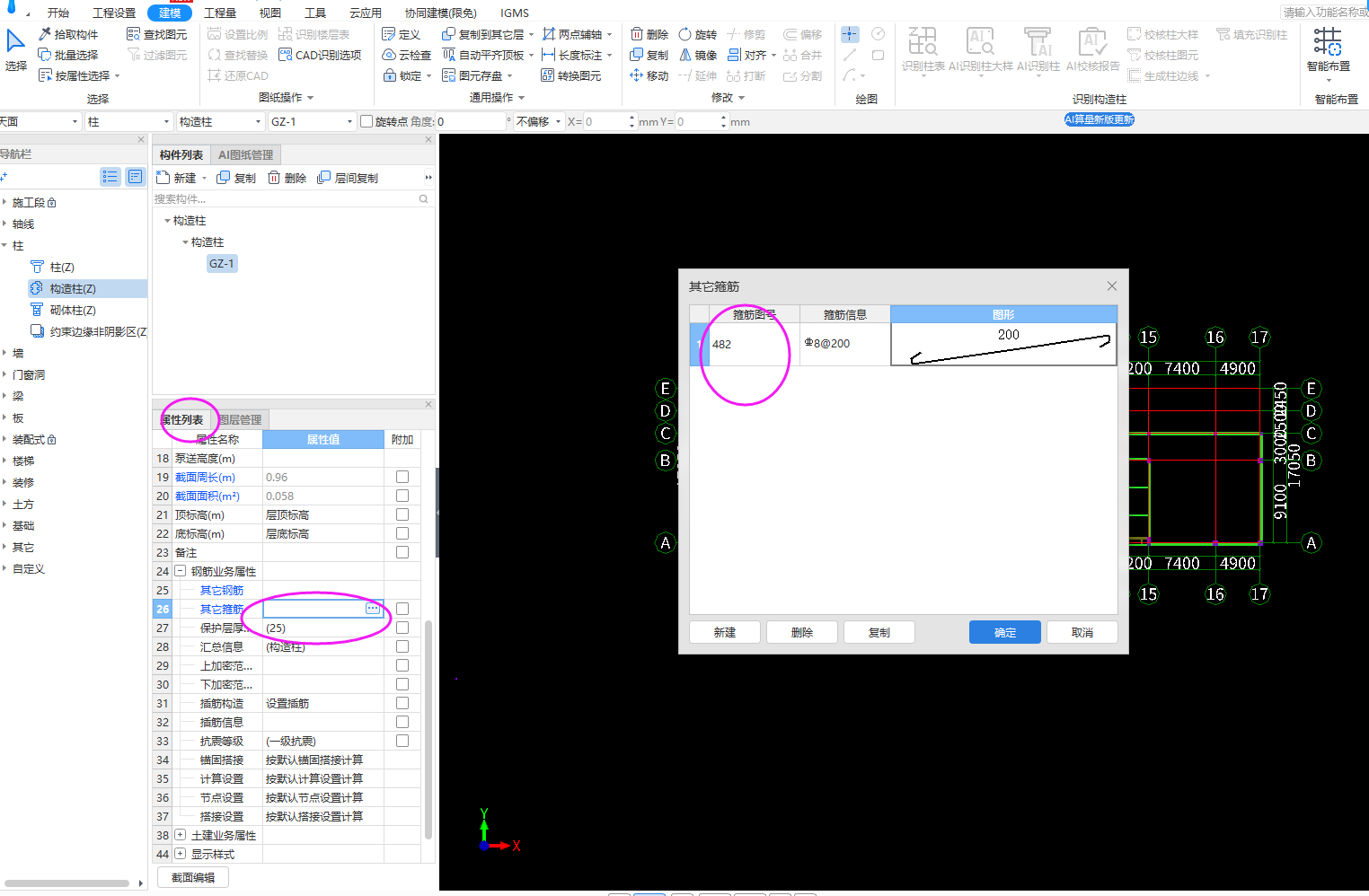Screen dimensions: 1369x896
Task: Click the 截面编辑 button
Action: pos(192,877)
